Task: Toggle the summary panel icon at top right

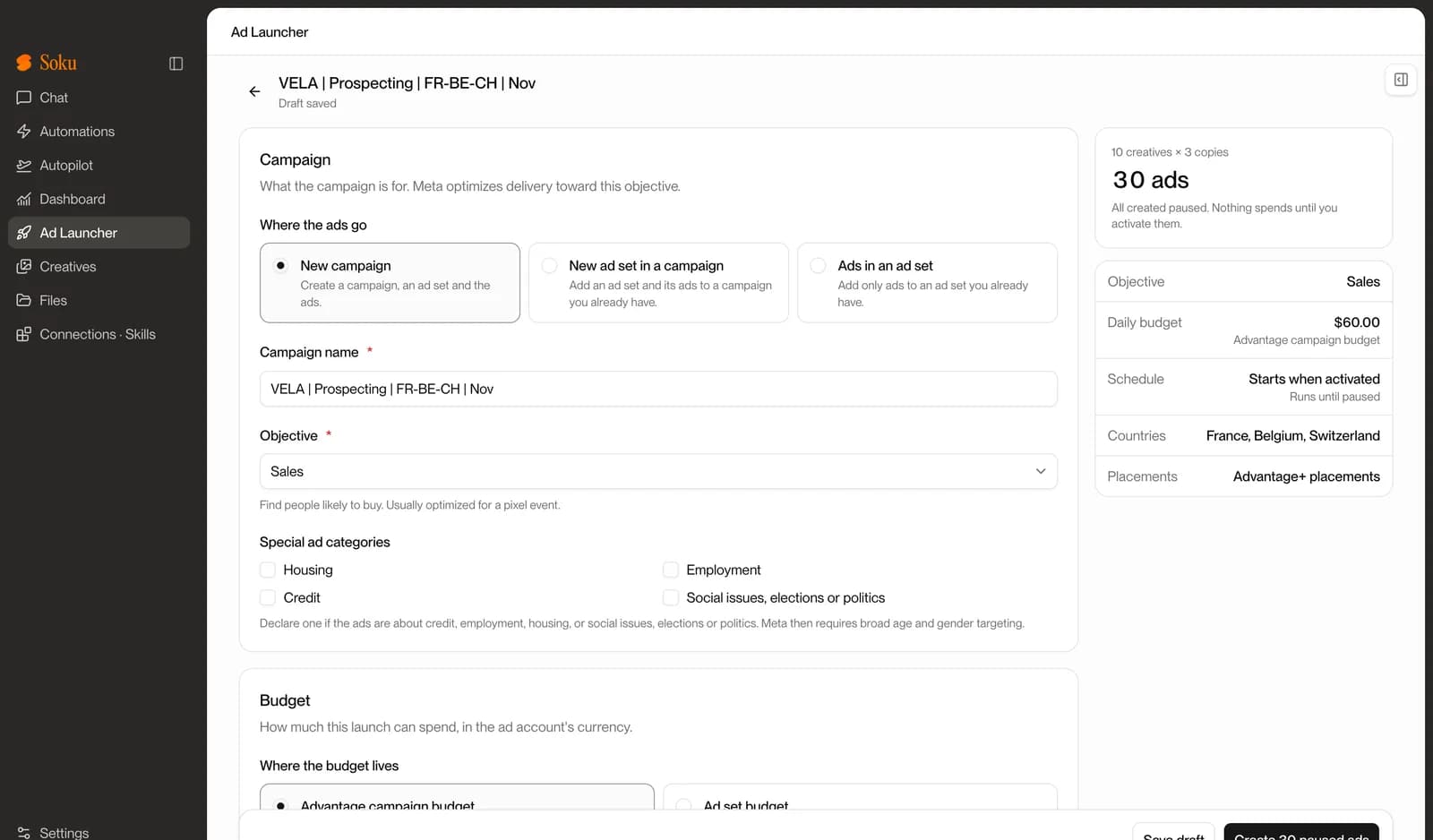Action: pyautogui.click(x=1401, y=80)
